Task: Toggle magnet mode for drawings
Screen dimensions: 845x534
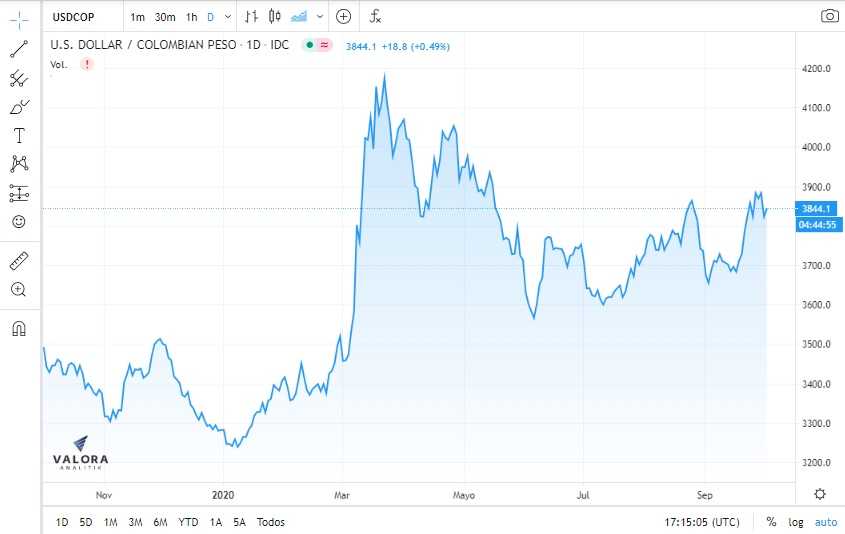Action: click(19, 328)
